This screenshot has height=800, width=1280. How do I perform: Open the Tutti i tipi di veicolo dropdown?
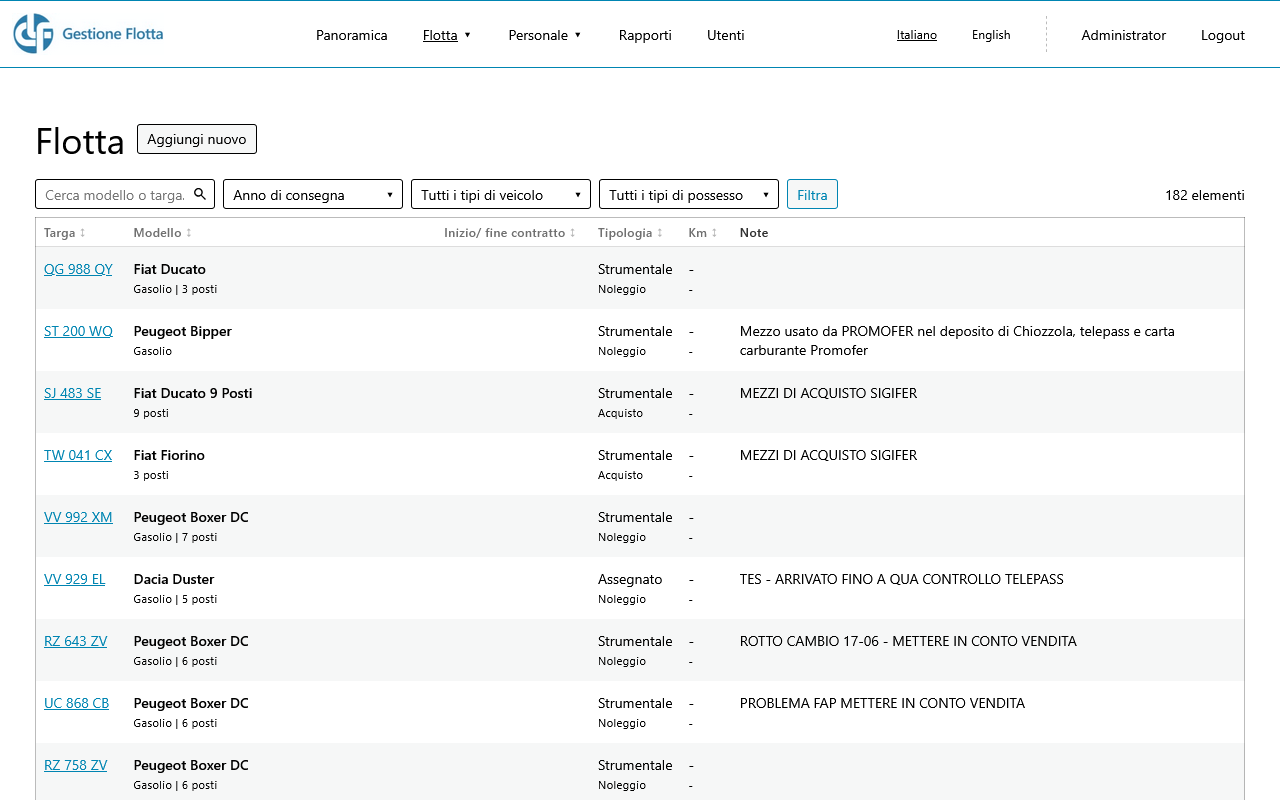[501, 194]
